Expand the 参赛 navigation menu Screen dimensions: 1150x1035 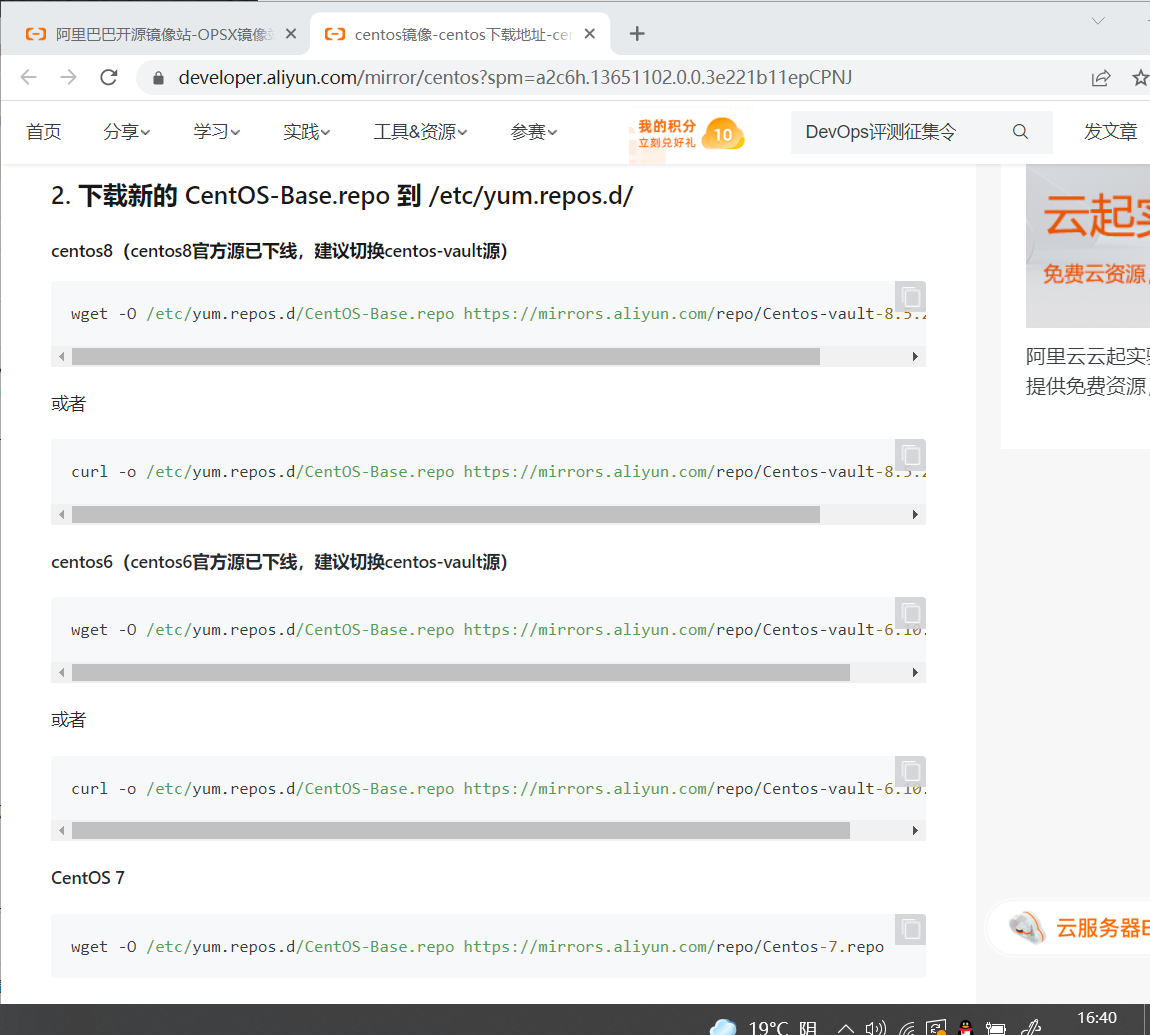(x=534, y=132)
